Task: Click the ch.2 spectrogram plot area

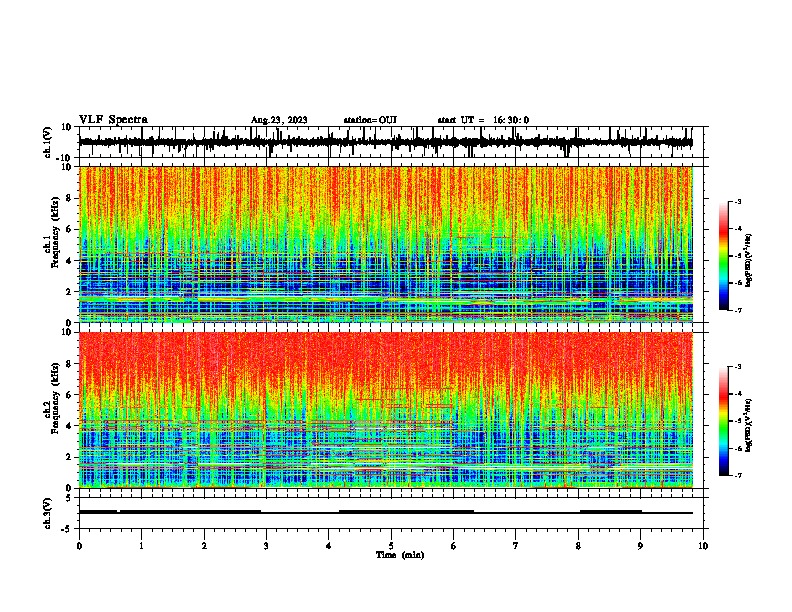Action: click(385, 410)
